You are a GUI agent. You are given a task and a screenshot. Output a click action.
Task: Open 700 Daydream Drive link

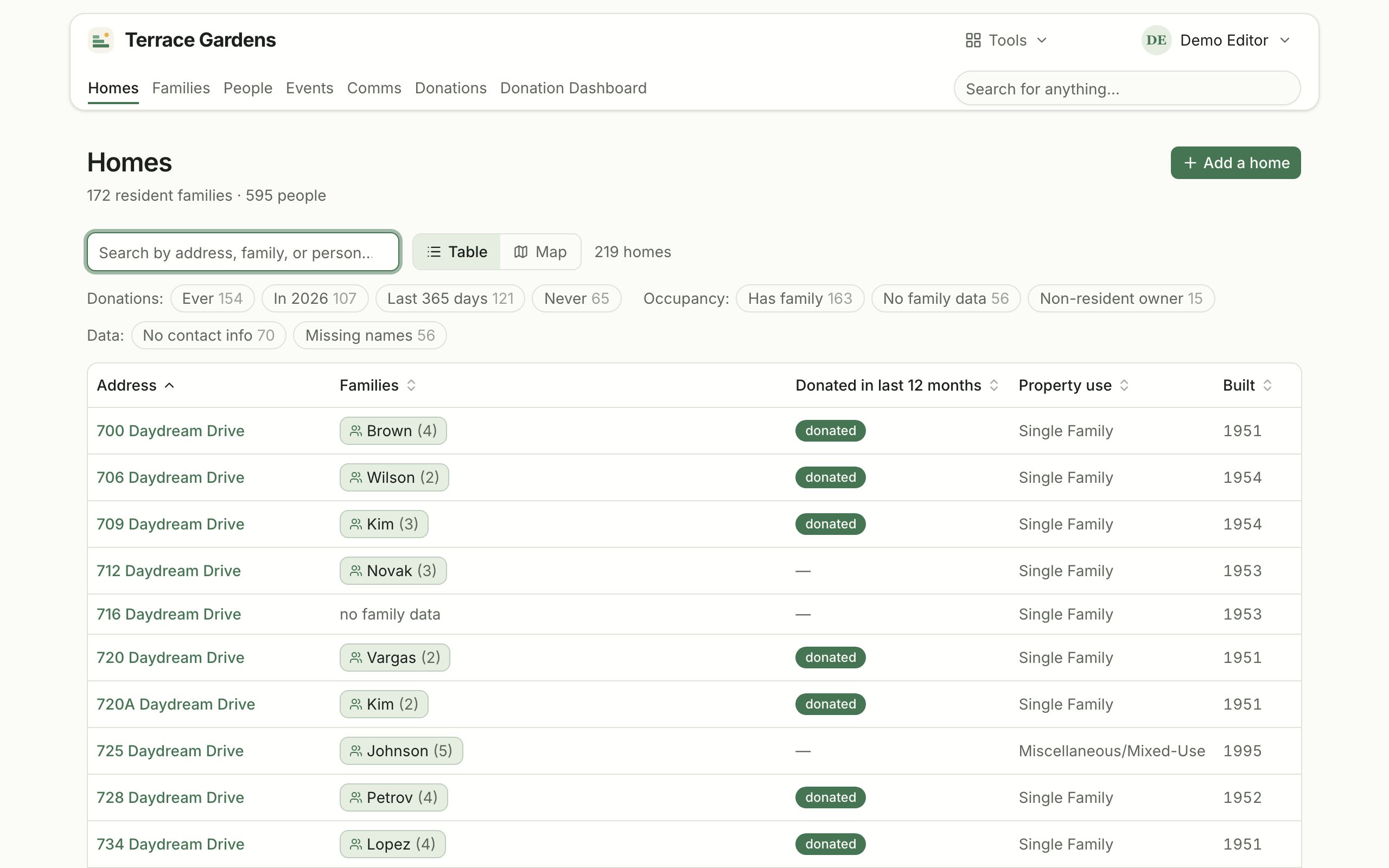[170, 431]
